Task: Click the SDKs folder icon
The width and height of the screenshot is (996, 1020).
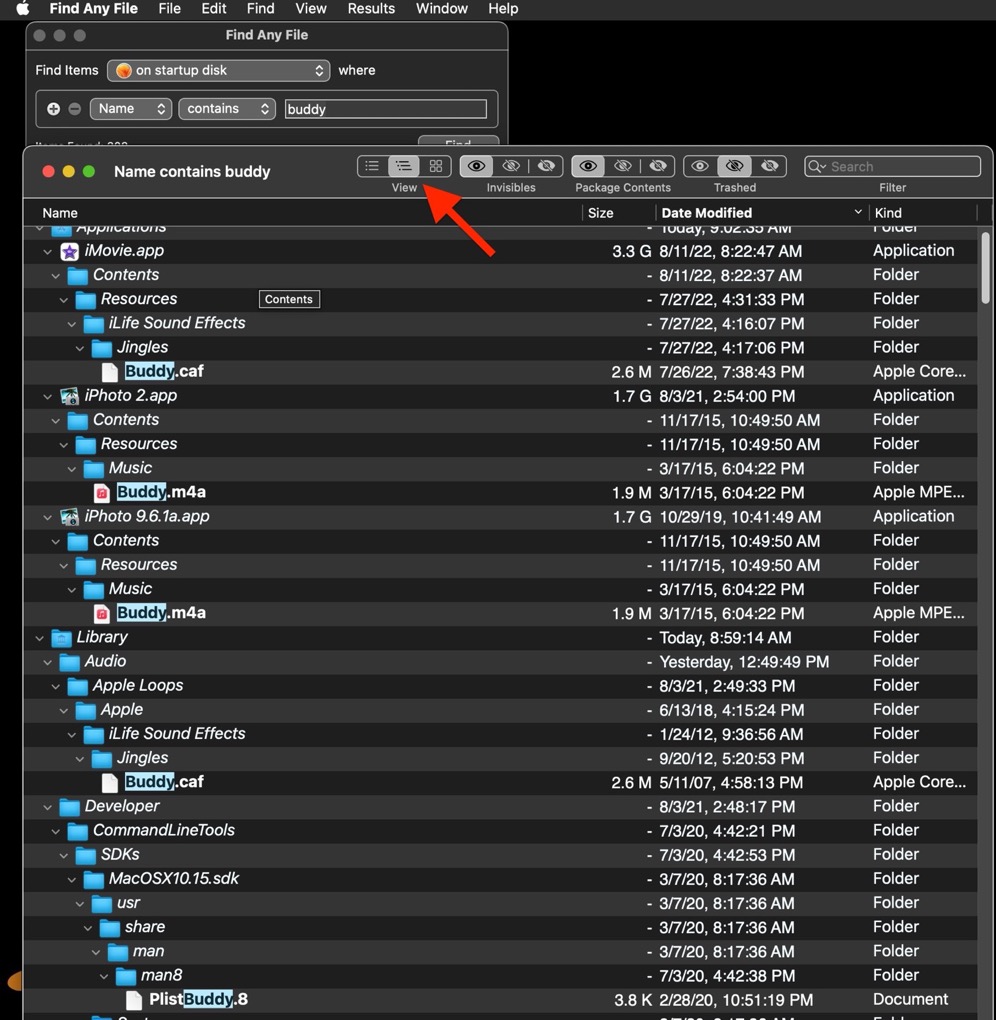Action: pos(86,855)
